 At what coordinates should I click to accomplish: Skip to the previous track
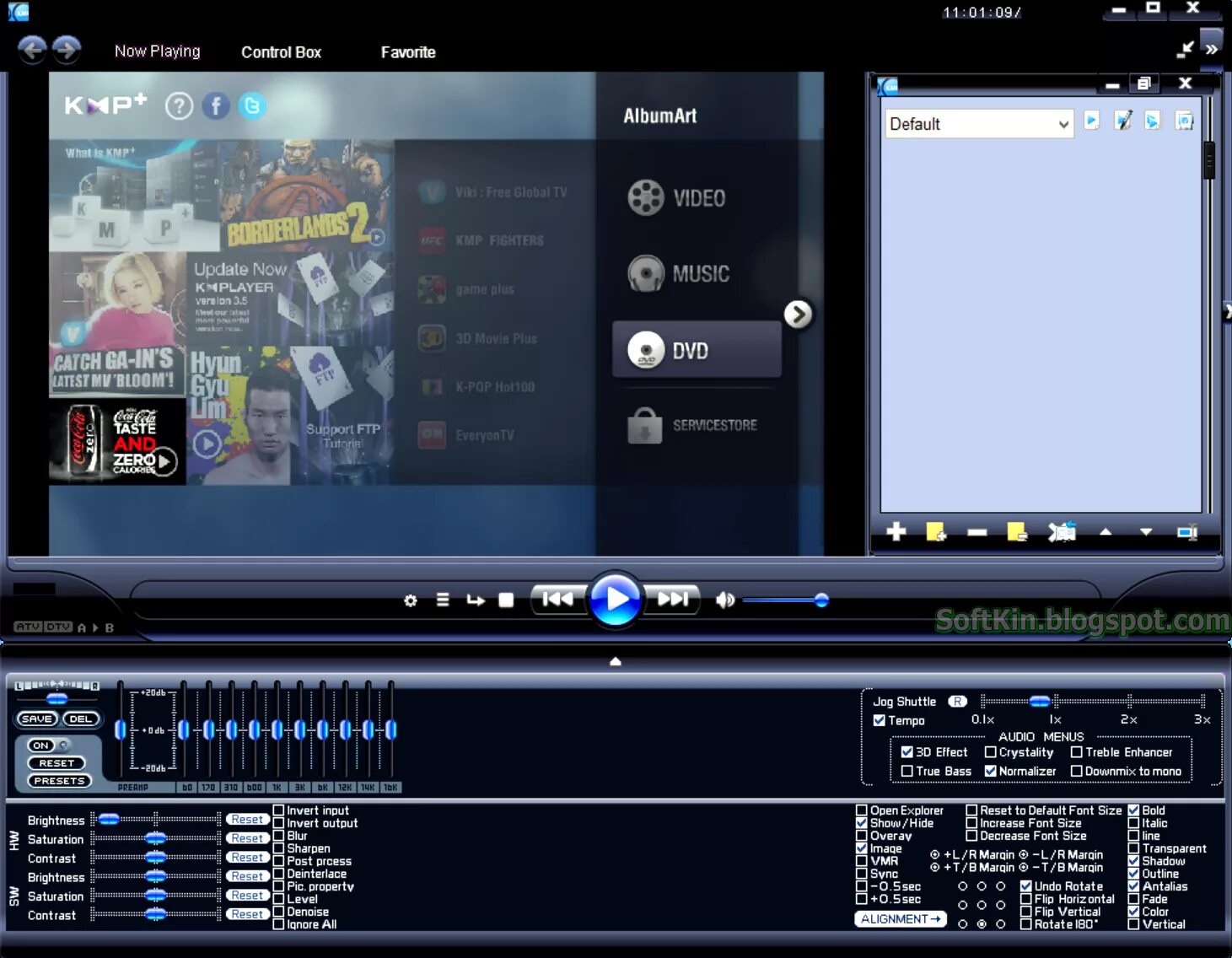(x=557, y=599)
